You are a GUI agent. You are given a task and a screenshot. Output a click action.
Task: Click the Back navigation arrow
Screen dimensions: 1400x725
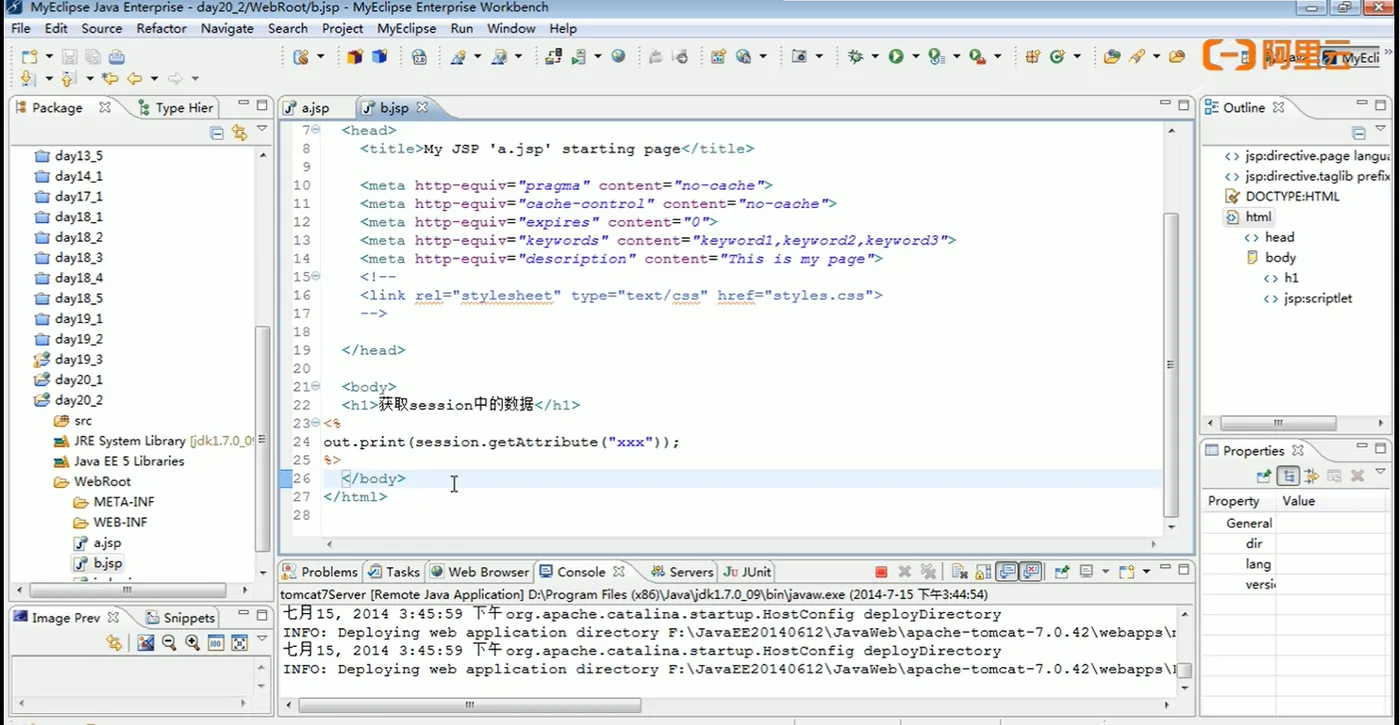point(133,78)
